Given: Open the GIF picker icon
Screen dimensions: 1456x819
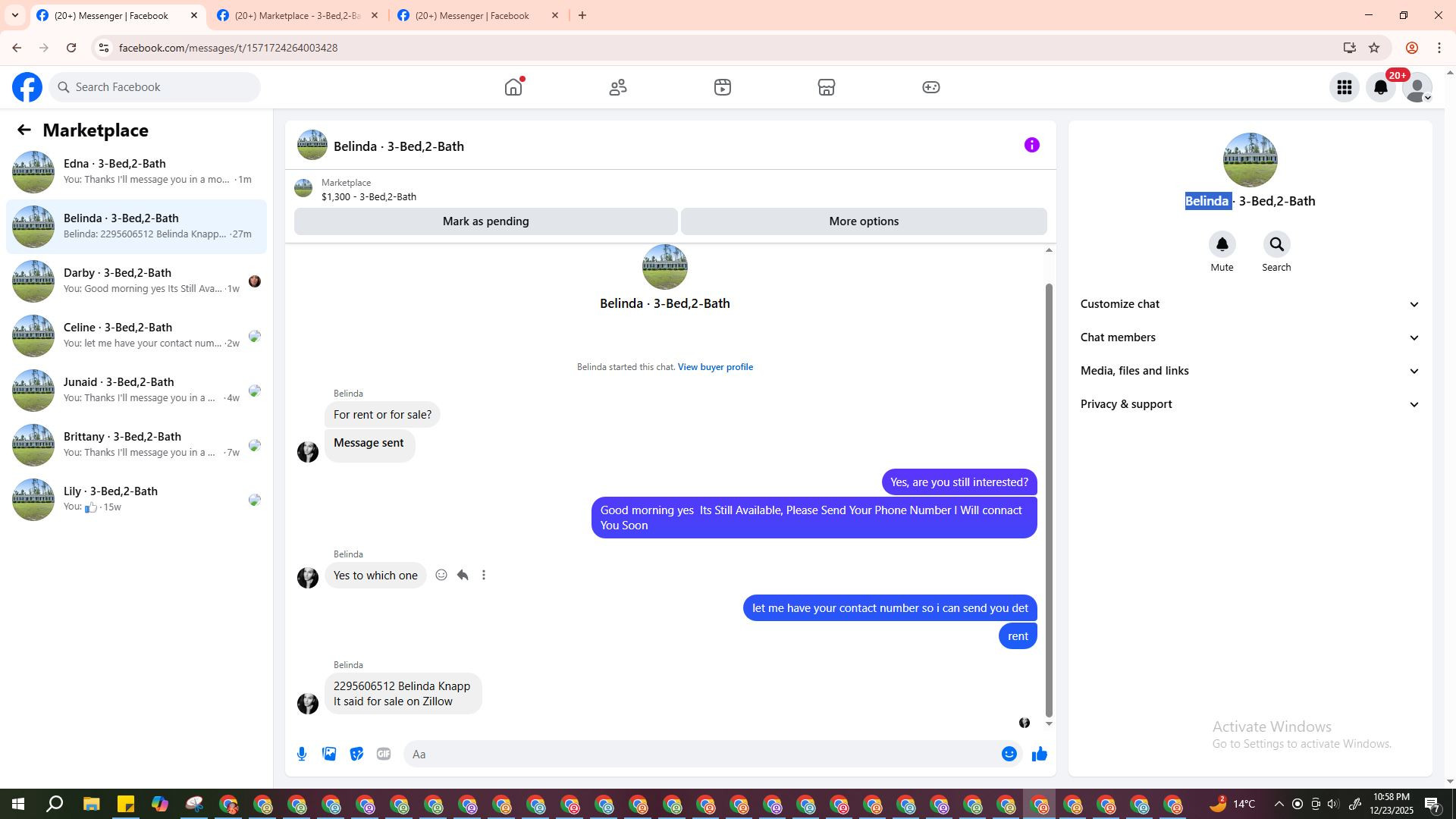Looking at the screenshot, I should (x=384, y=754).
